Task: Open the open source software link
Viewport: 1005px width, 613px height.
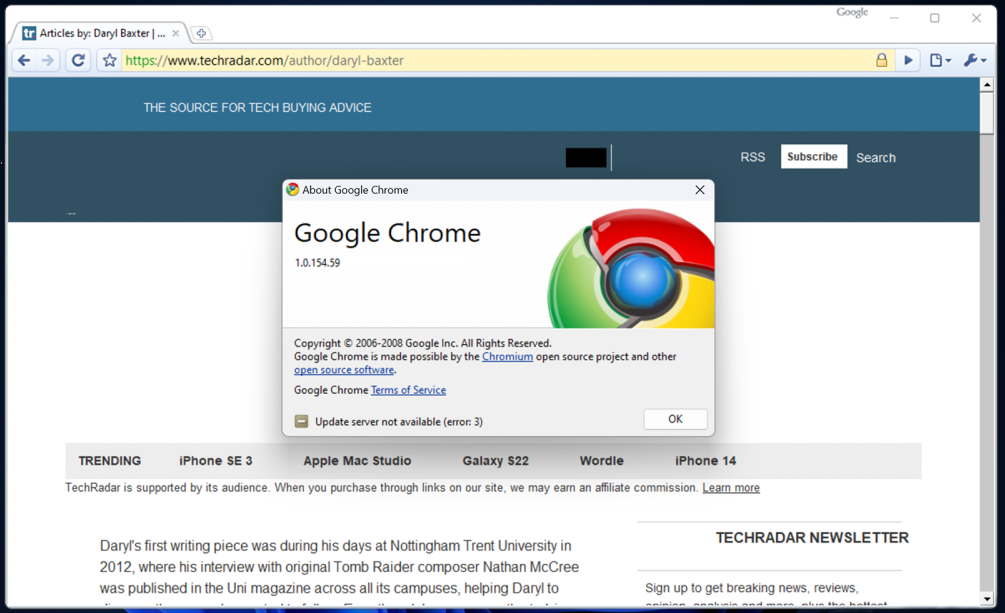Action: [x=344, y=370]
